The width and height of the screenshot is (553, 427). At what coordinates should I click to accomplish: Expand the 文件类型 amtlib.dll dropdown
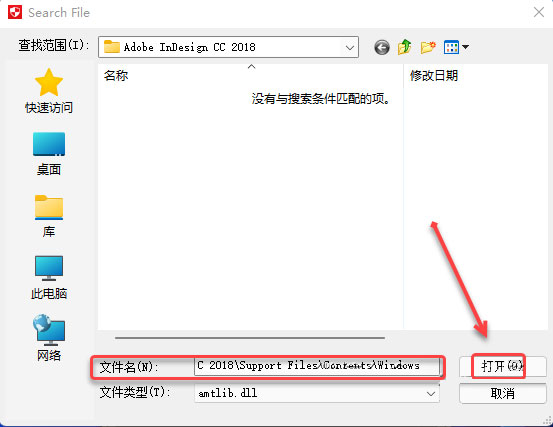click(x=430, y=393)
